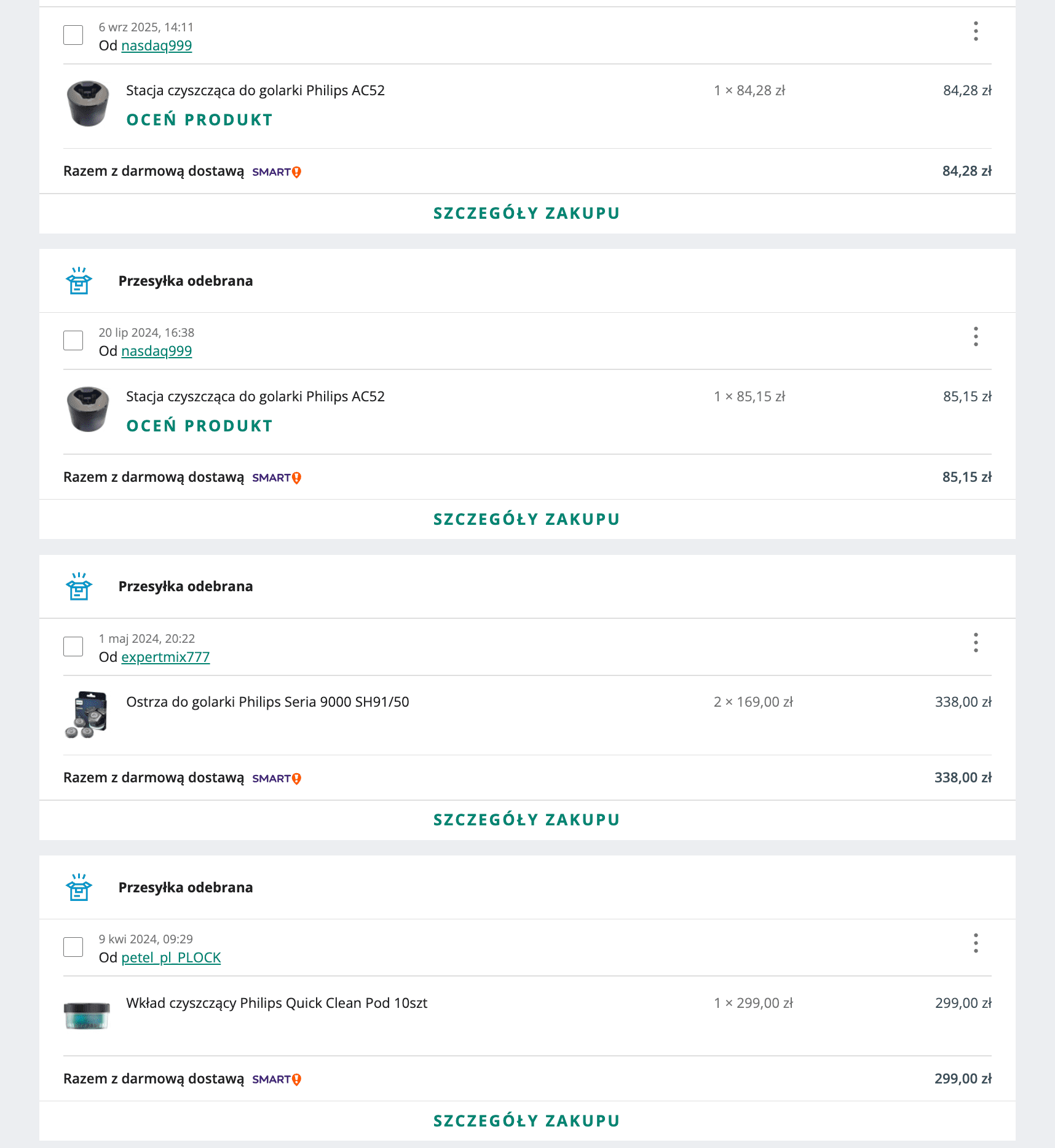Select checkbox for 20 lip 2024 order

73,340
